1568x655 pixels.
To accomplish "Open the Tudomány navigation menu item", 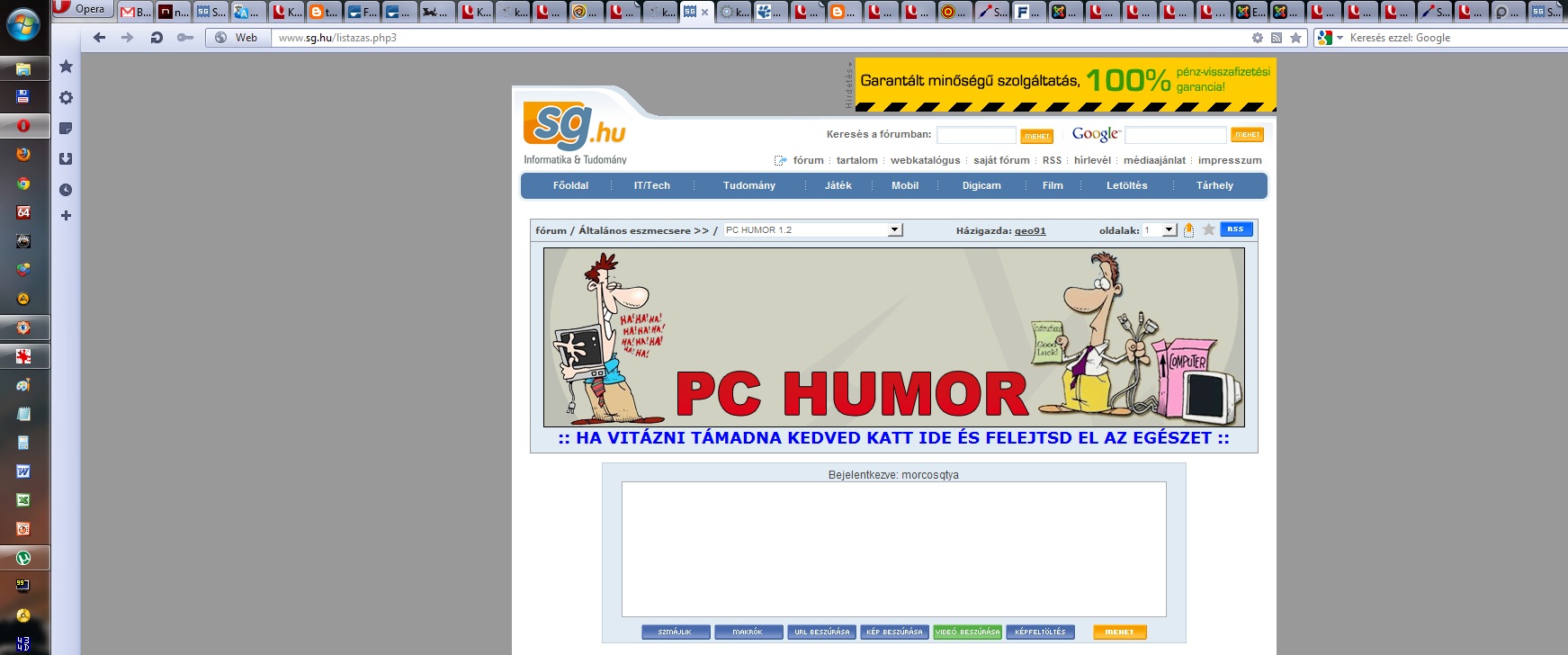I will 748,185.
